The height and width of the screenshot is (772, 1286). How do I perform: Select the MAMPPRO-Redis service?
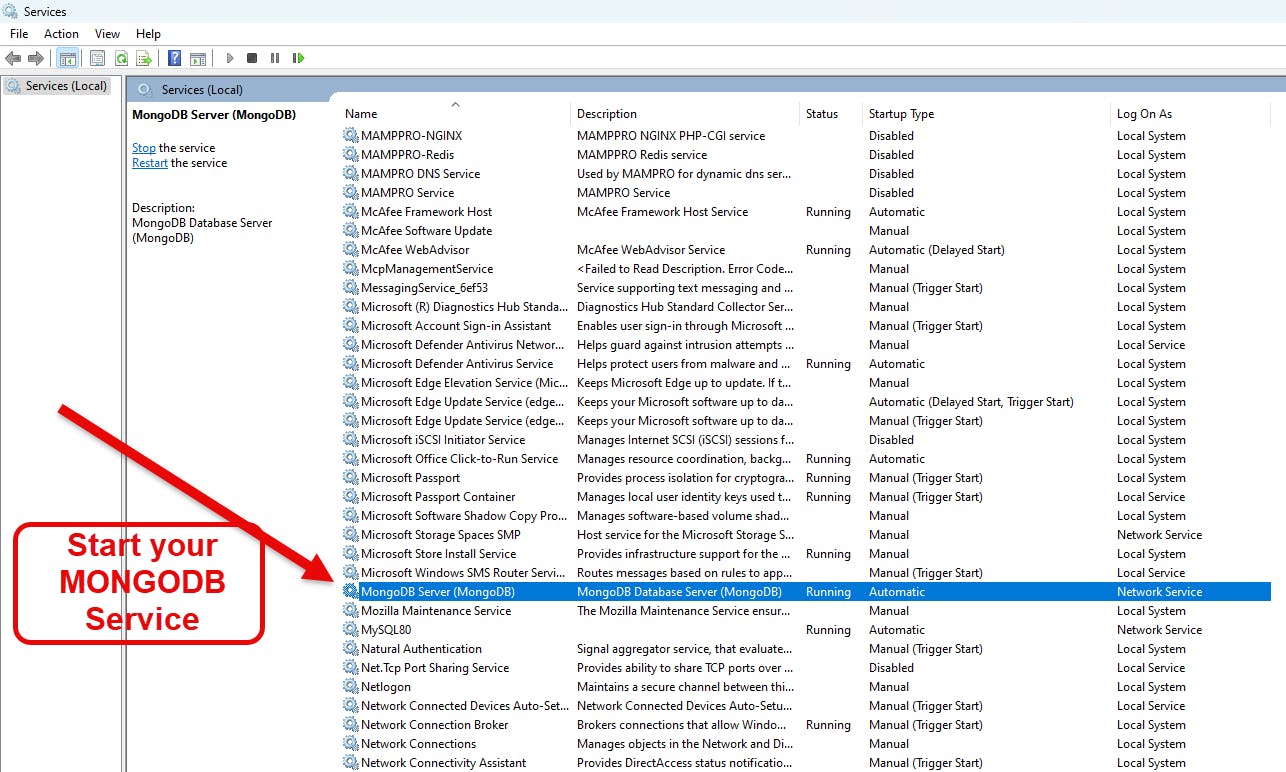coord(407,155)
